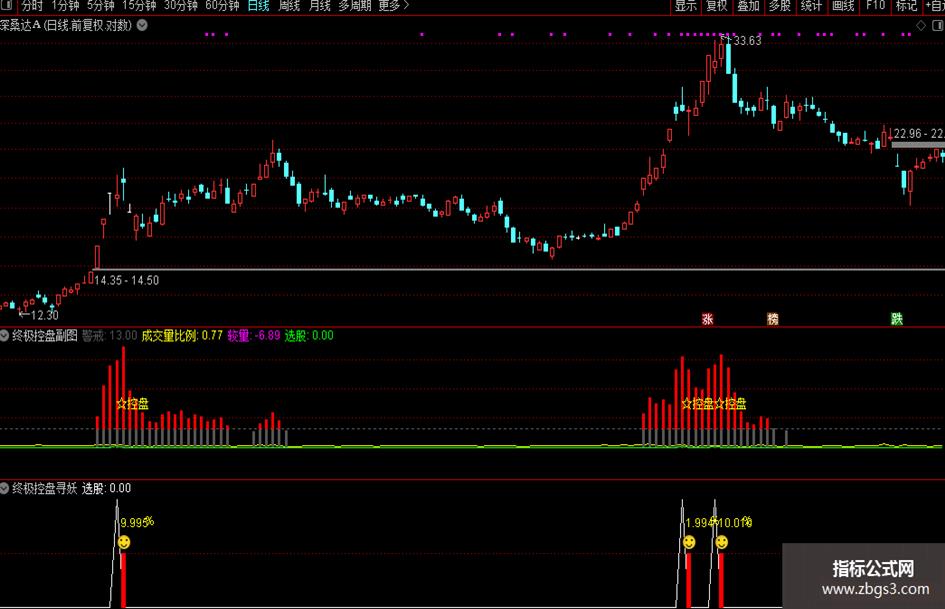Image resolution: width=945 pixels, height=609 pixels.
Task: Click the smiley signal labeled 1.994%
Action: [689, 542]
